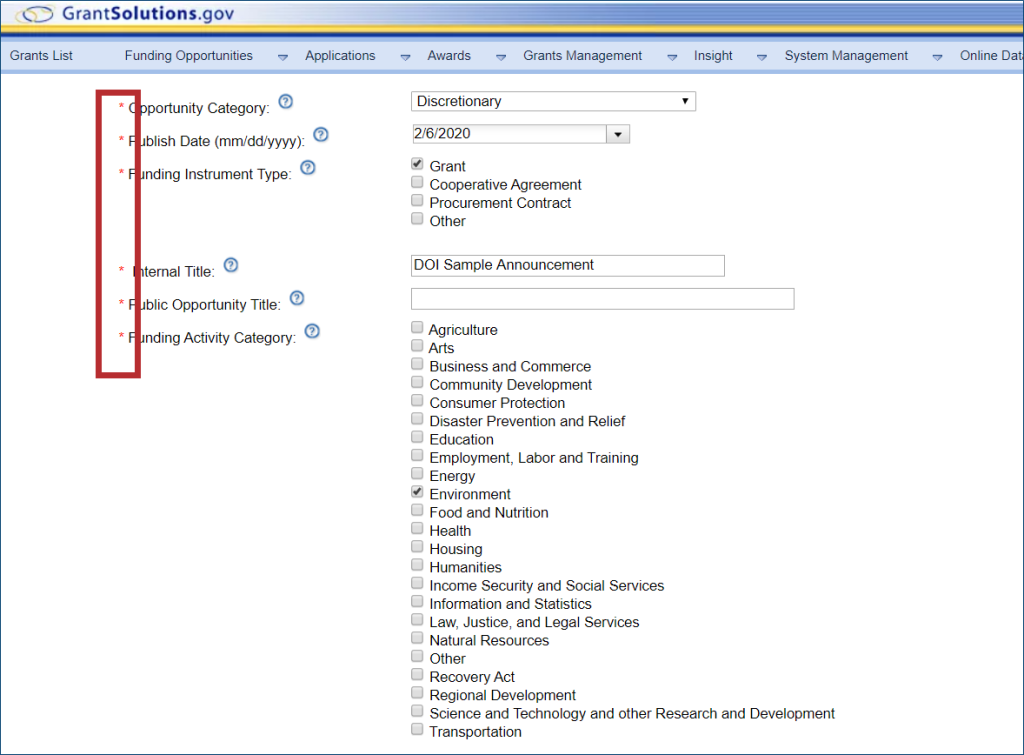
Task: Enable the Cooperative Agreement checkbox
Action: (x=417, y=183)
